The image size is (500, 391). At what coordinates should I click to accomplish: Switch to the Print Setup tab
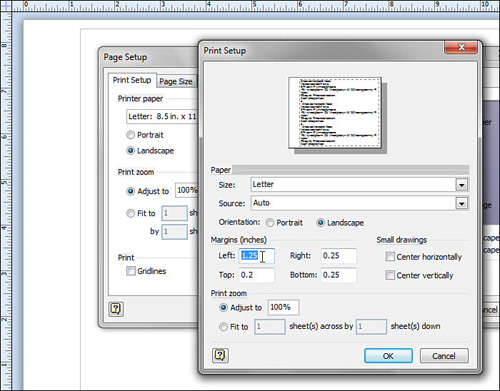click(132, 80)
